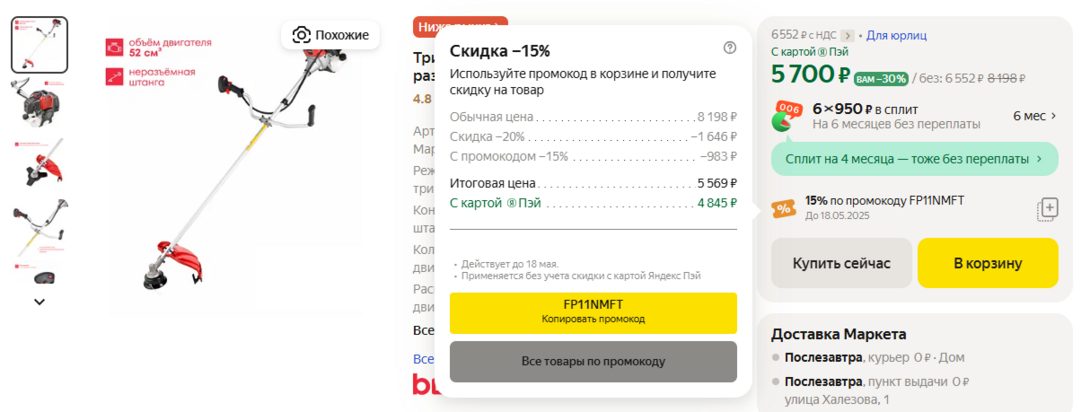The width and height of the screenshot is (1090, 412).
Task: Select the engine close-up thumbnail
Action: [x=39, y=105]
